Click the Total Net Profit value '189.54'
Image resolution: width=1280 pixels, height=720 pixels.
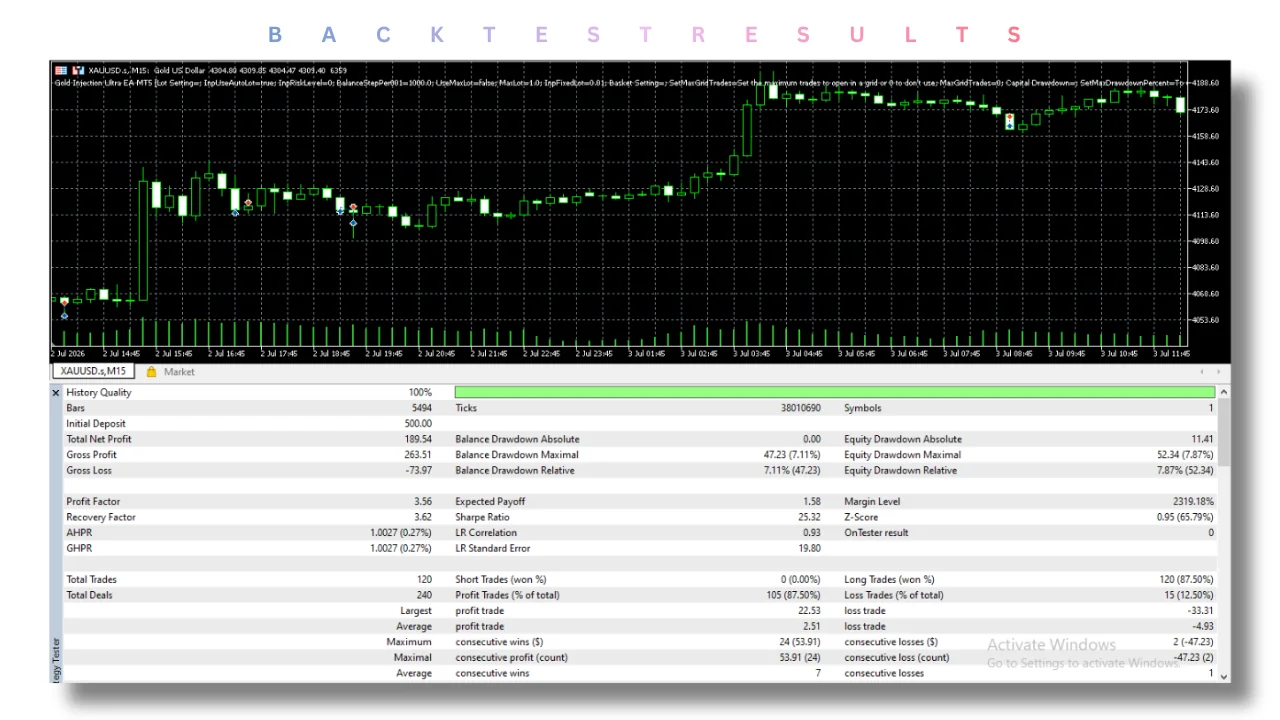418,439
